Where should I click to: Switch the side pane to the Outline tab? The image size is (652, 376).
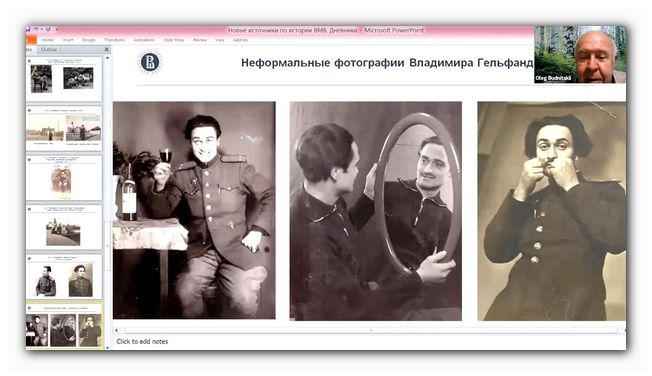coord(49,49)
